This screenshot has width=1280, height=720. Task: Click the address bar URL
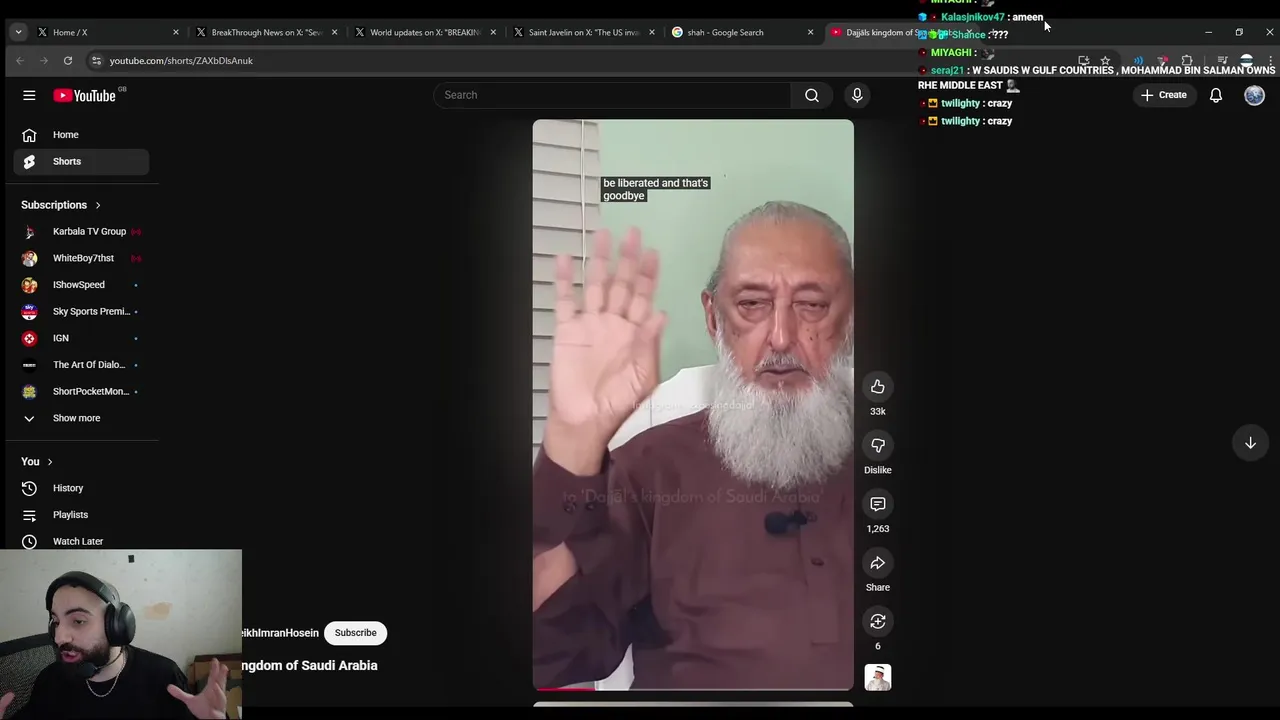click(181, 61)
